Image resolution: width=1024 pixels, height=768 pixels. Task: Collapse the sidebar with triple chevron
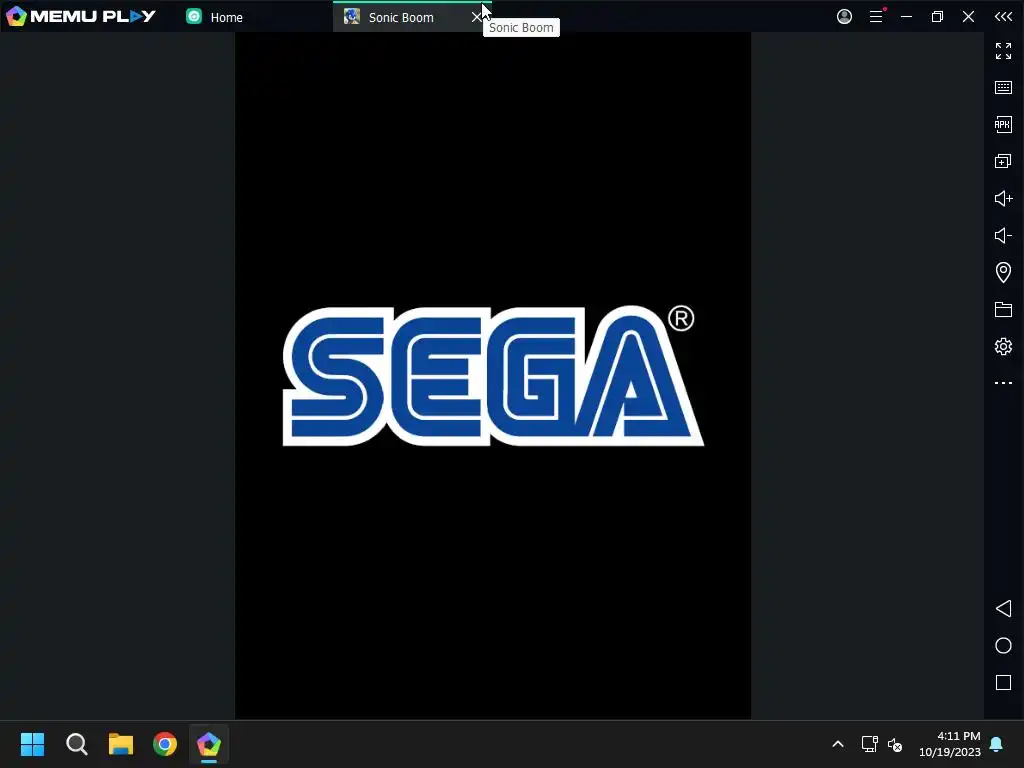pos(1003,16)
